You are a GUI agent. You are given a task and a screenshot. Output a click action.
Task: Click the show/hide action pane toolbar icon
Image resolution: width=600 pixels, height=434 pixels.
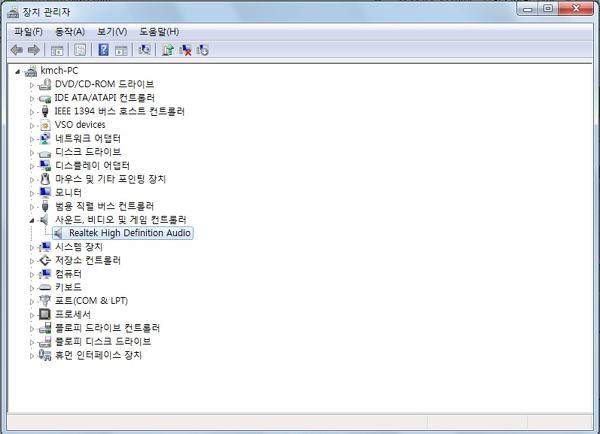(x=121, y=50)
